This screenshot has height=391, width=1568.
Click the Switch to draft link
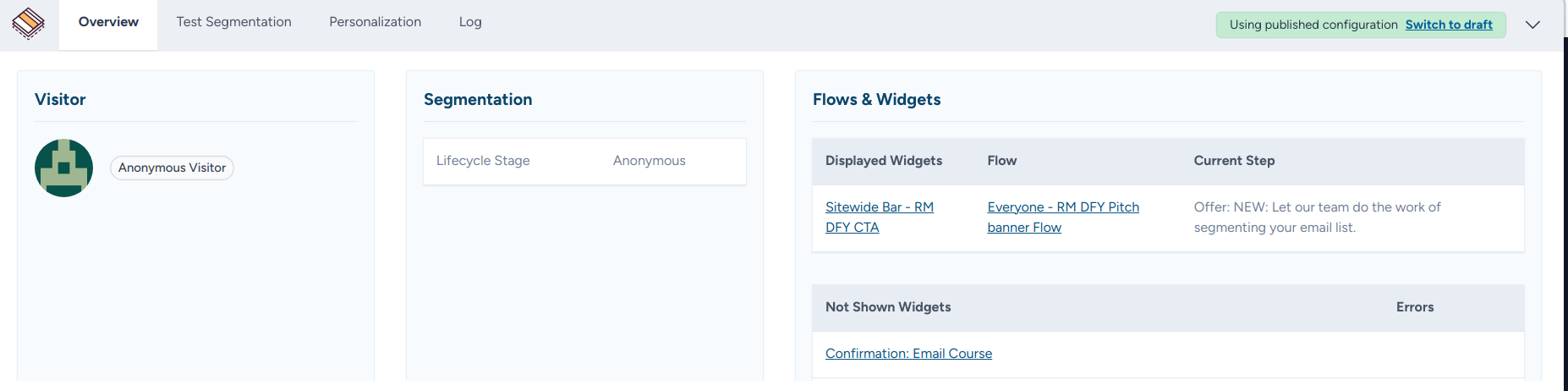1448,25
